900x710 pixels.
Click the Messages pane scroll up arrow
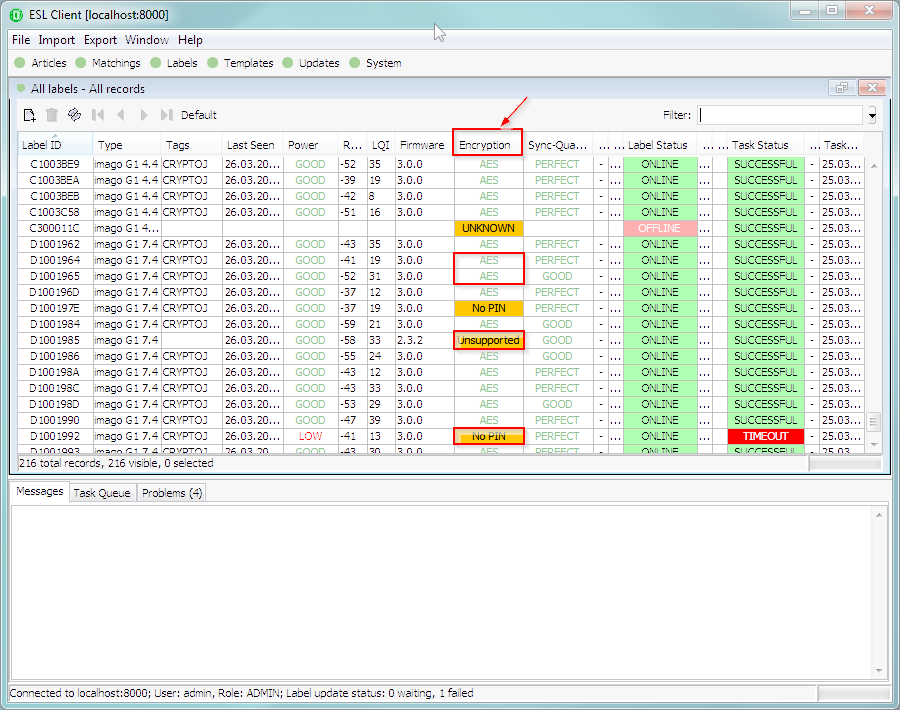[879, 515]
